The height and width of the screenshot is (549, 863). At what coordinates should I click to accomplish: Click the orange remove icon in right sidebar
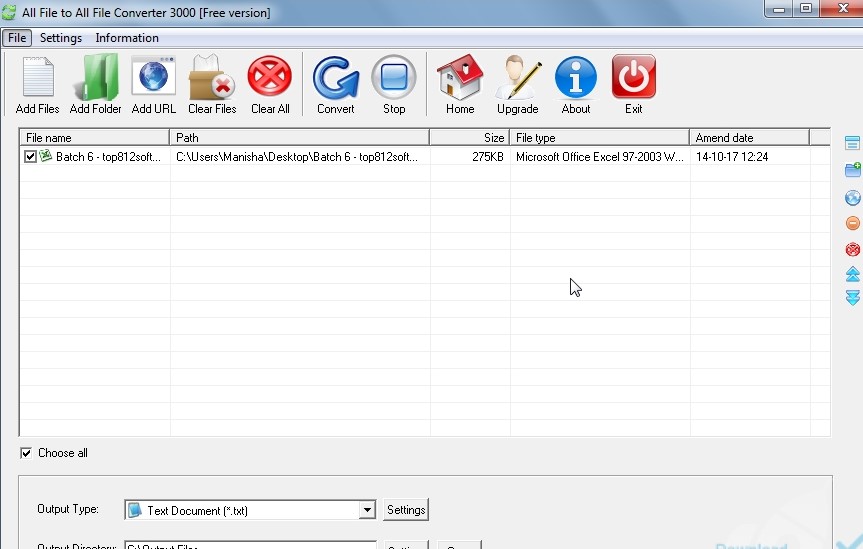coord(853,223)
